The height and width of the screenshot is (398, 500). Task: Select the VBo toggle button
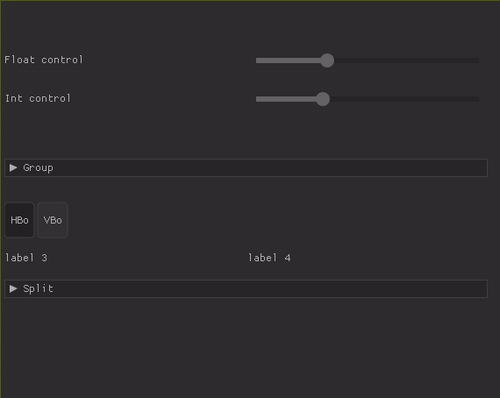(53, 220)
